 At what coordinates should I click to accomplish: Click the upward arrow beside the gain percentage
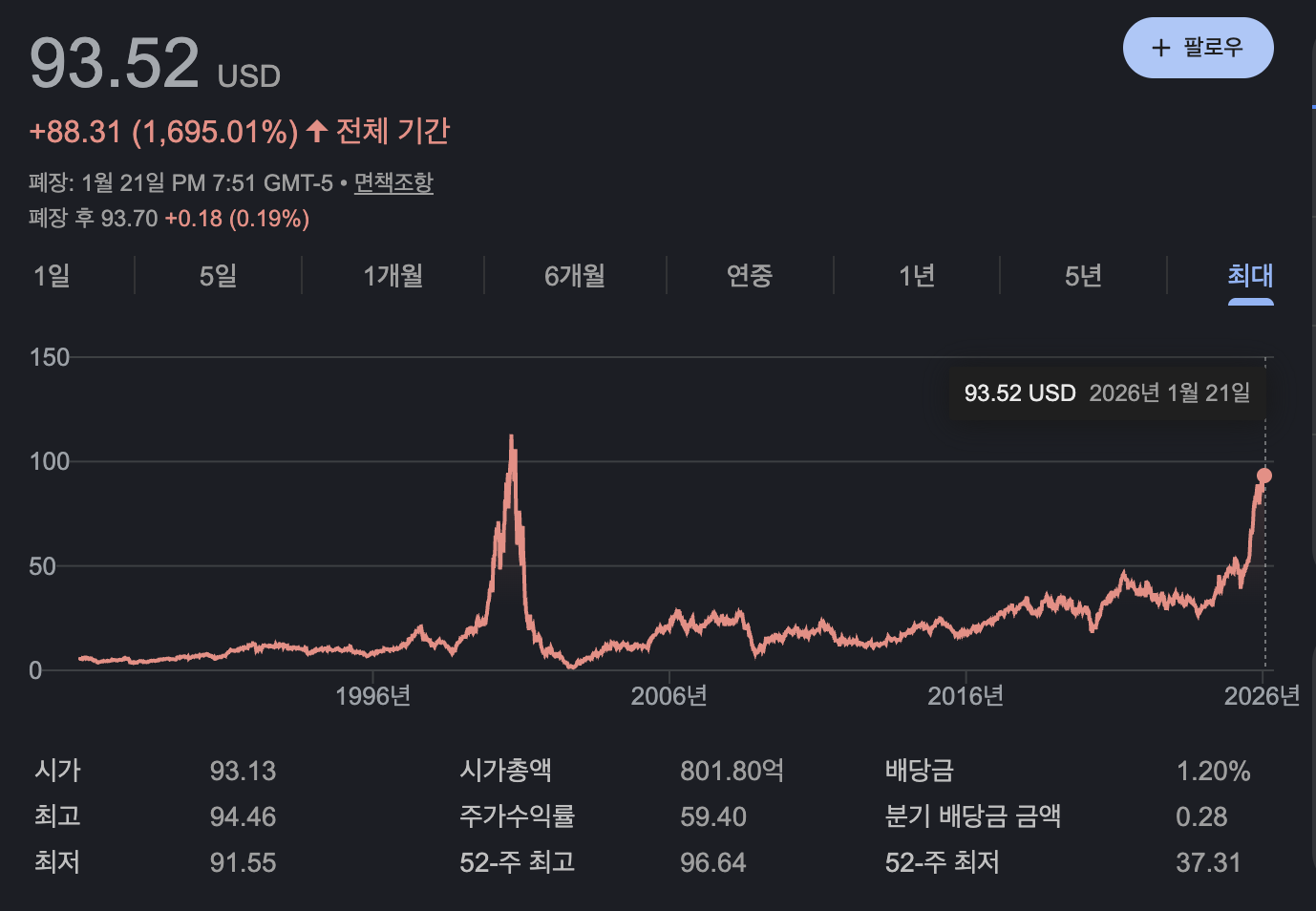tap(317, 131)
